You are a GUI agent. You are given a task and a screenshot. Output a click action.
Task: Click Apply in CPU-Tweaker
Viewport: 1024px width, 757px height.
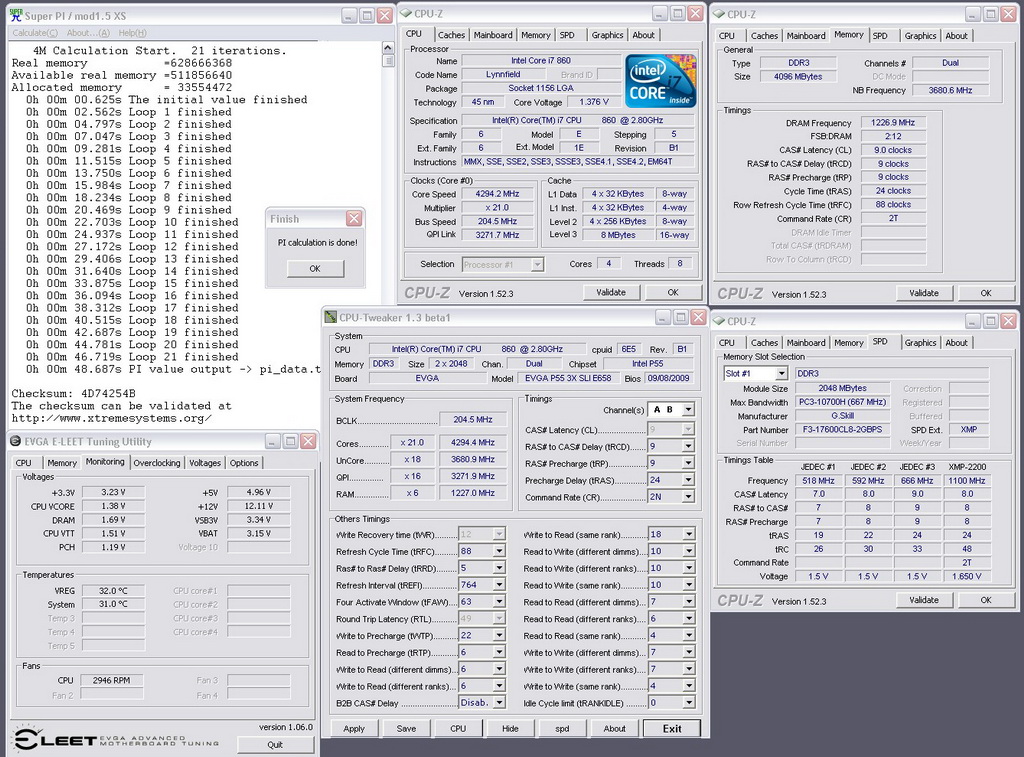(x=354, y=728)
